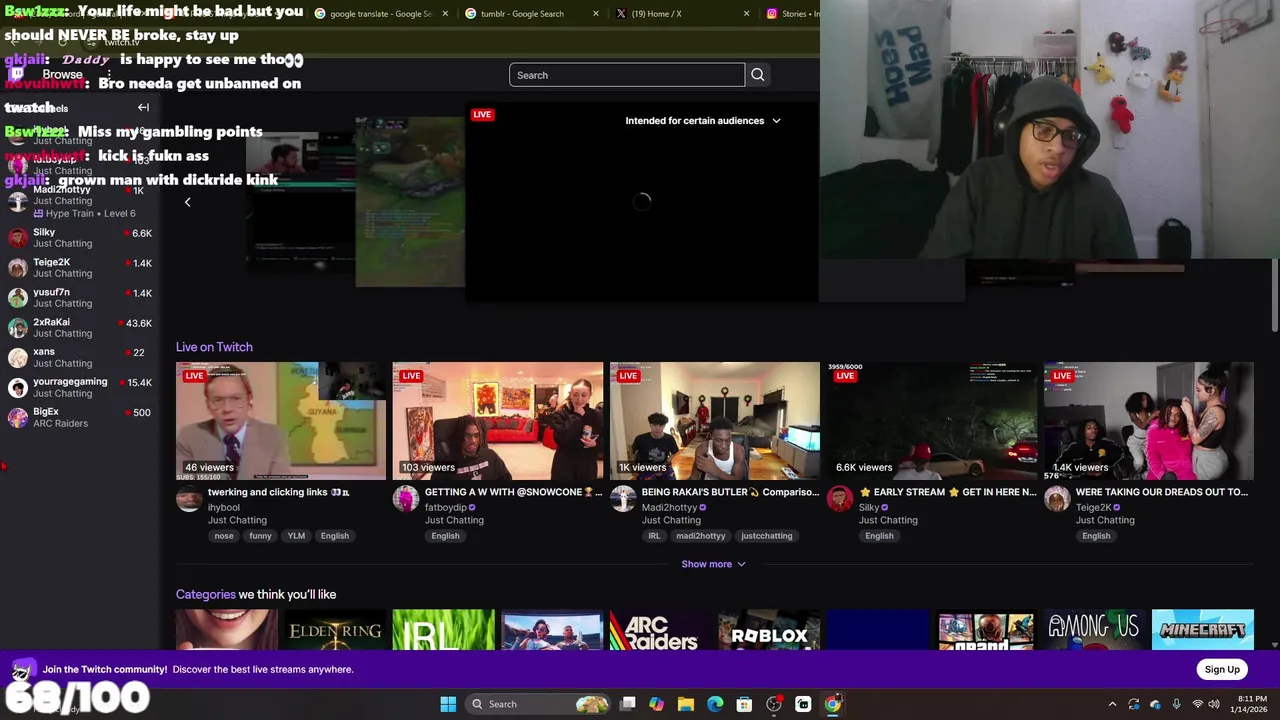Close the X Home tab

pyautogui.click(x=746, y=14)
